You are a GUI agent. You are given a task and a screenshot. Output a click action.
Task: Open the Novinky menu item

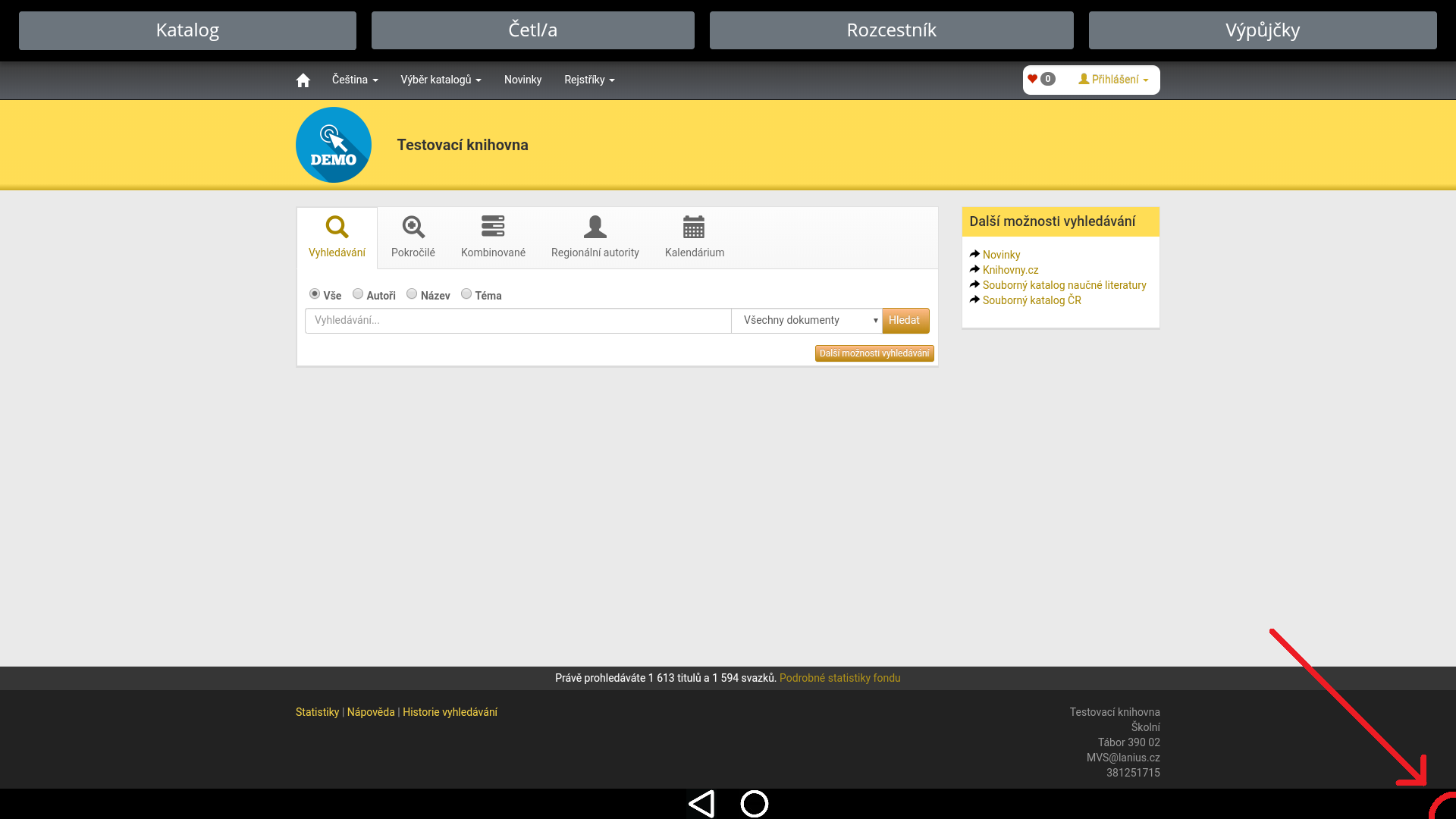tap(522, 80)
